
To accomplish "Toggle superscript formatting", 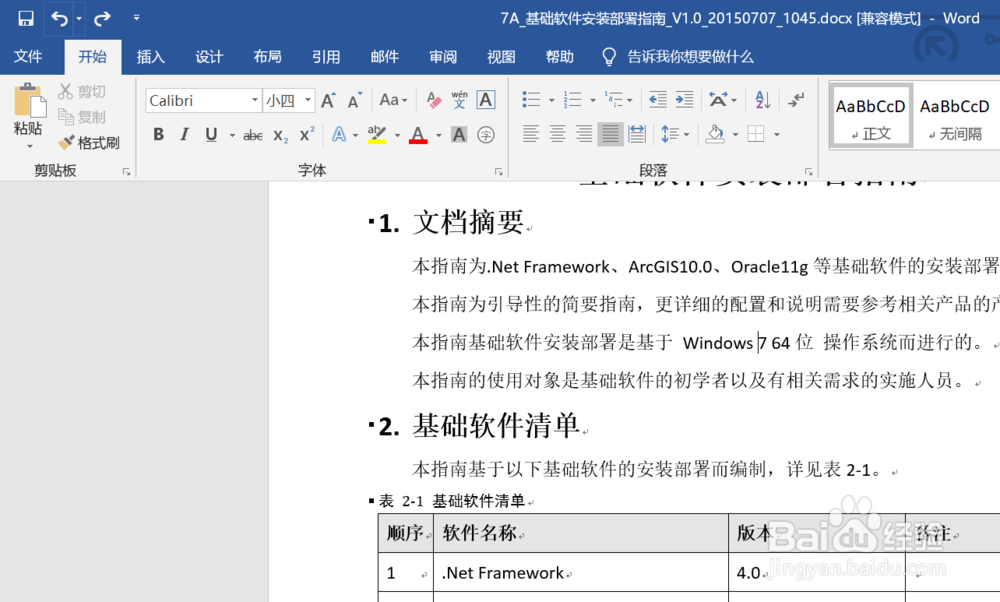I will [307, 135].
